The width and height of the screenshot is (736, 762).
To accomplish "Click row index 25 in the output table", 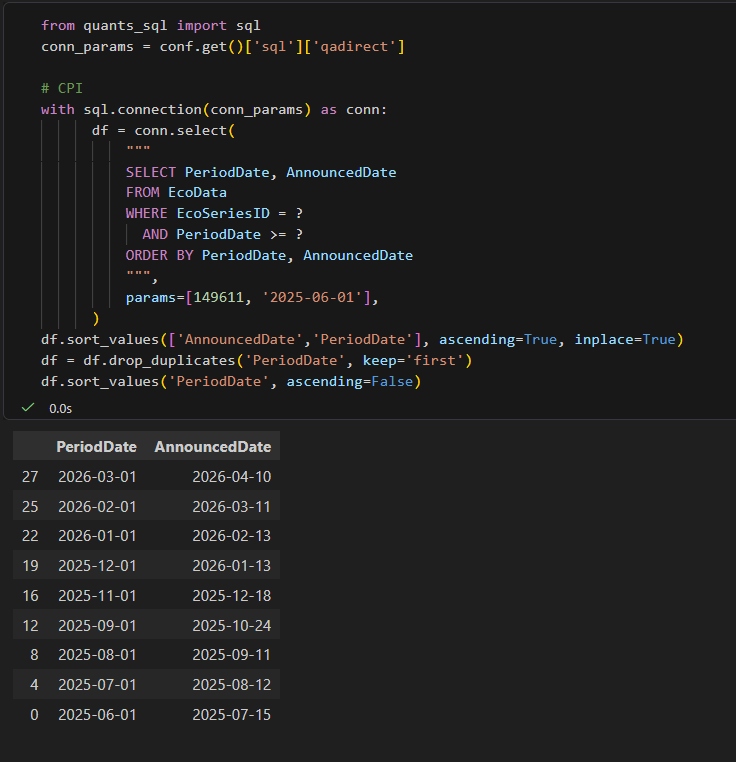I will pyautogui.click(x=30, y=506).
